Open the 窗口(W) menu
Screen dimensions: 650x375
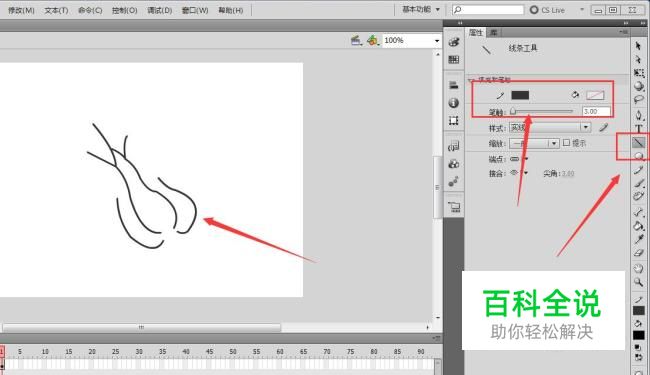(x=195, y=10)
